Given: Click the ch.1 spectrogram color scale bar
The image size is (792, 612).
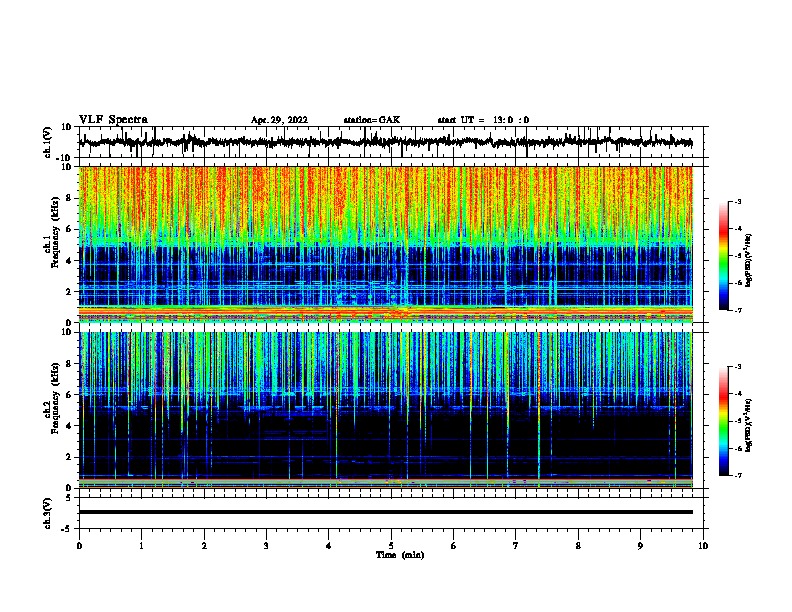Looking at the screenshot, I should point(724,256).
